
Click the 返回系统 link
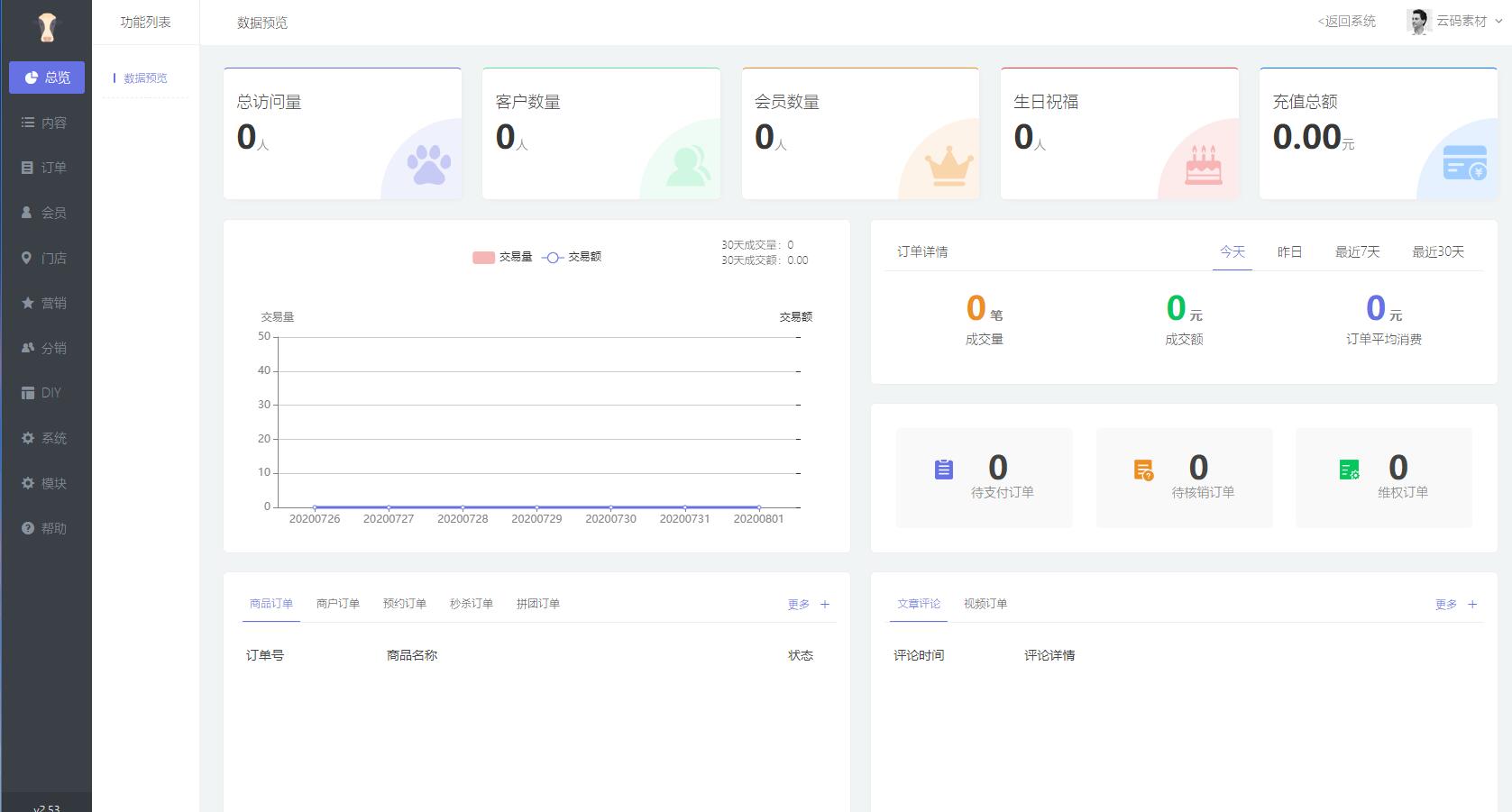click(x=1346, y=21)
